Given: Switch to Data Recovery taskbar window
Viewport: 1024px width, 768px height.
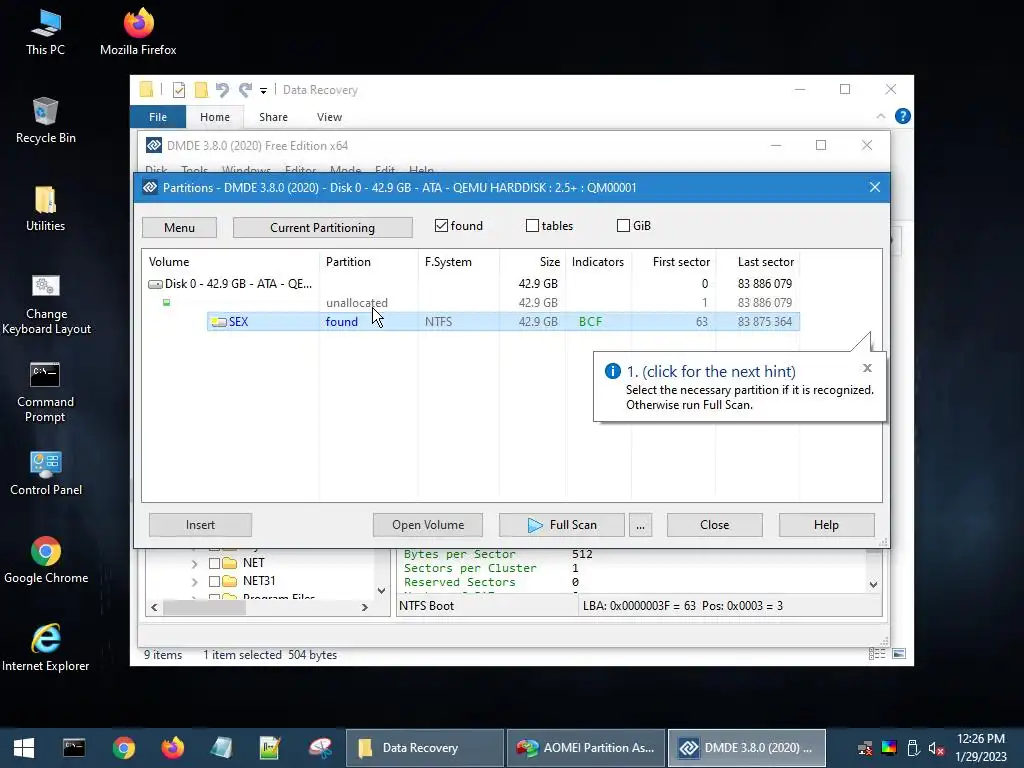Looking at the screenshot, I should coord(424,748).
